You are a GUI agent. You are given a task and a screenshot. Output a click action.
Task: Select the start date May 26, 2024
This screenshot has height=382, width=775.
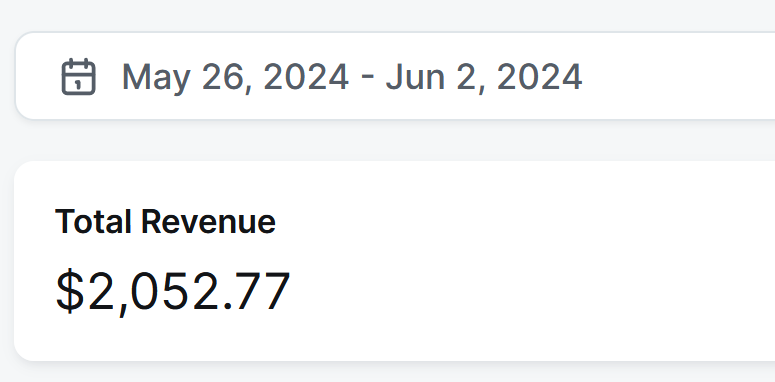click(235, 77)
